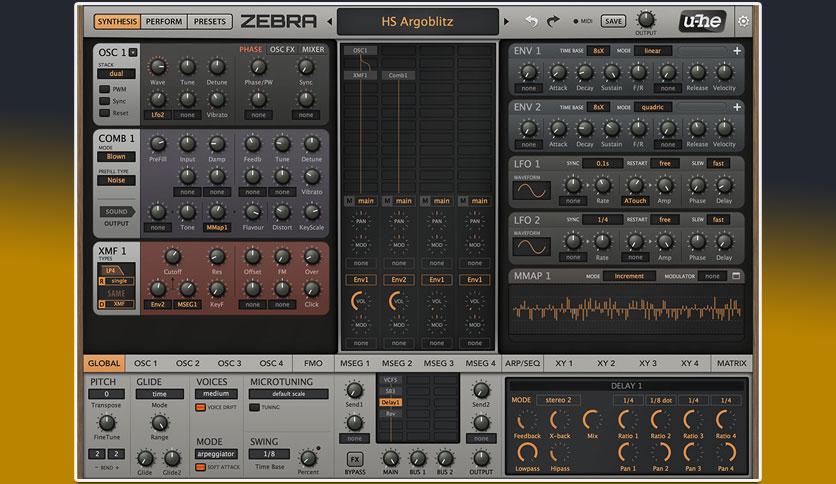Image resolution: width=836 pixels, height=484 pixels.
Task: Open the Delay 1 Mode stereo 2 dropdown
Action: point(558,400)
